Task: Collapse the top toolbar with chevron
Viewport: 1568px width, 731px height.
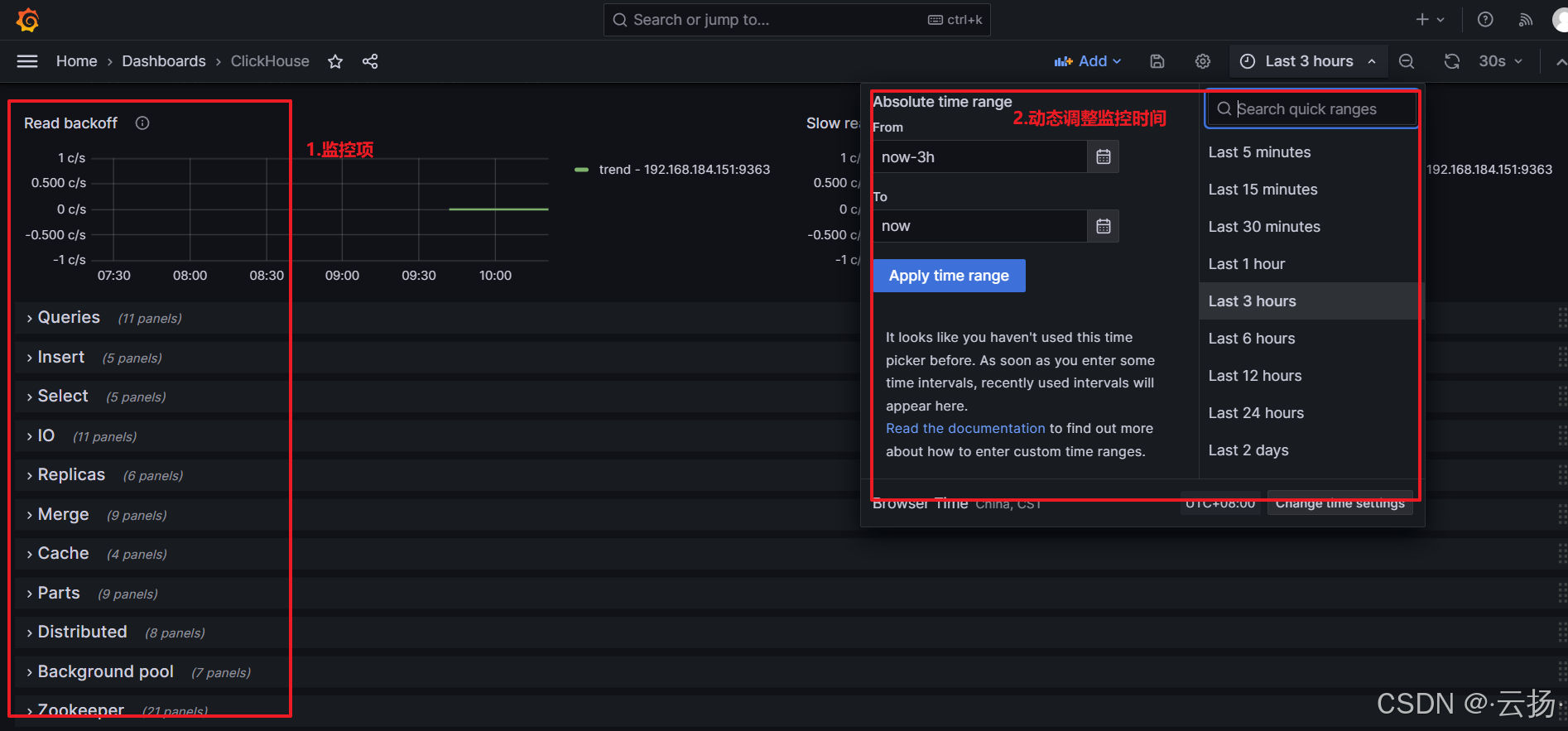Action: 1561,62
